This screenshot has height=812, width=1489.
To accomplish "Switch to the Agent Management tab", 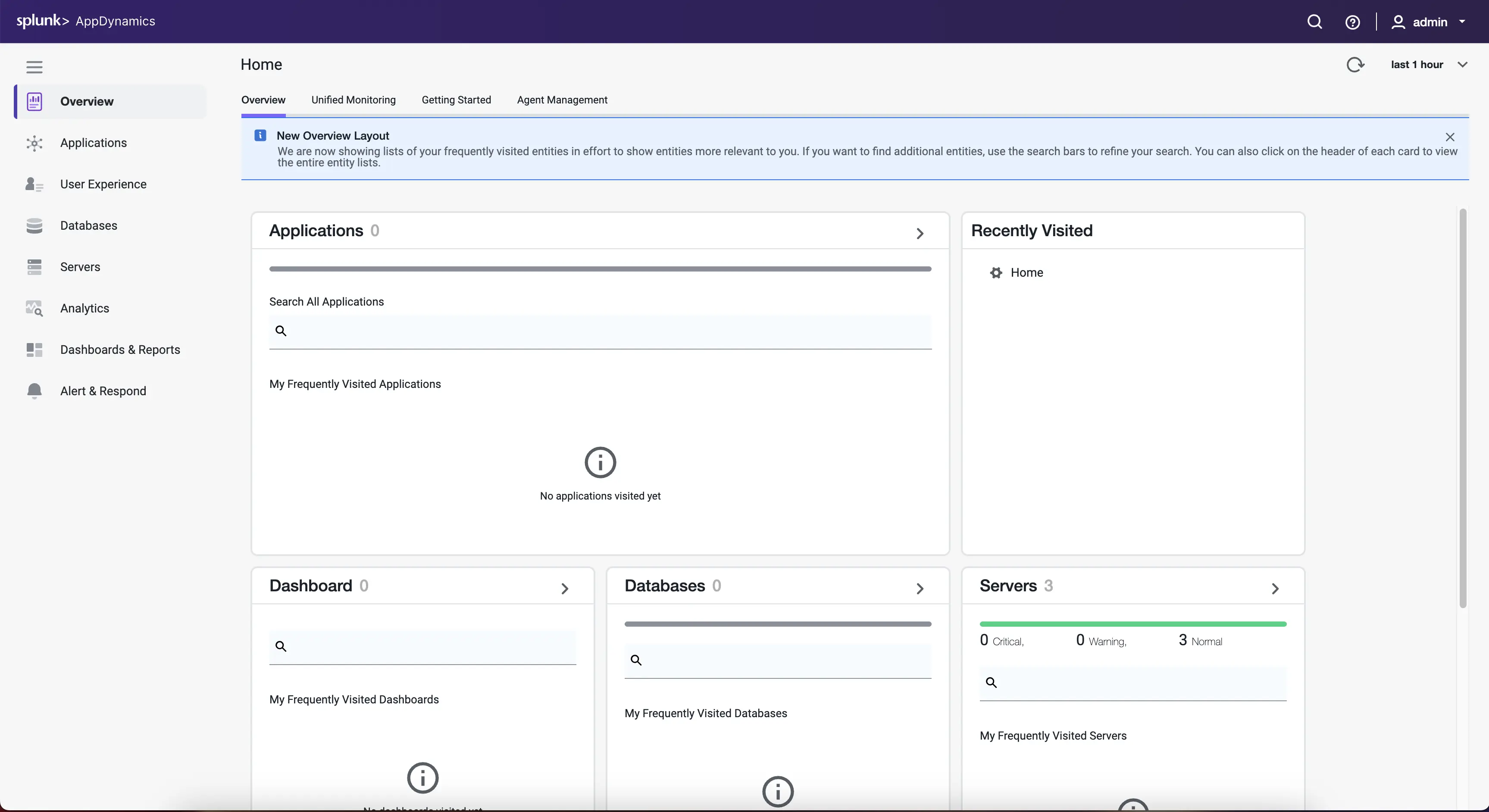I will pyautogui.click(x=562, y=100).
